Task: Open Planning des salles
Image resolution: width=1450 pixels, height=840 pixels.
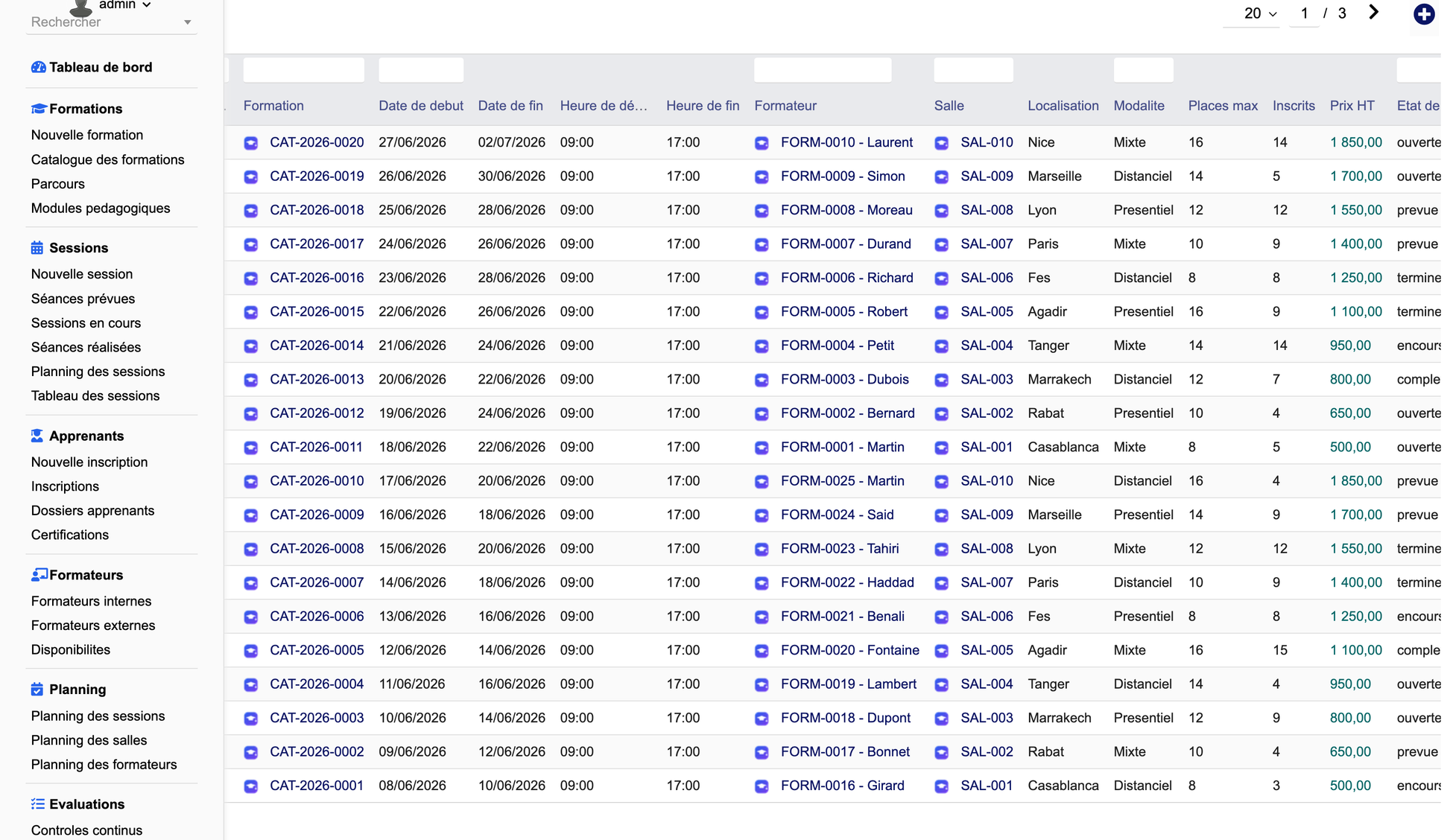Action: (89, 740)
